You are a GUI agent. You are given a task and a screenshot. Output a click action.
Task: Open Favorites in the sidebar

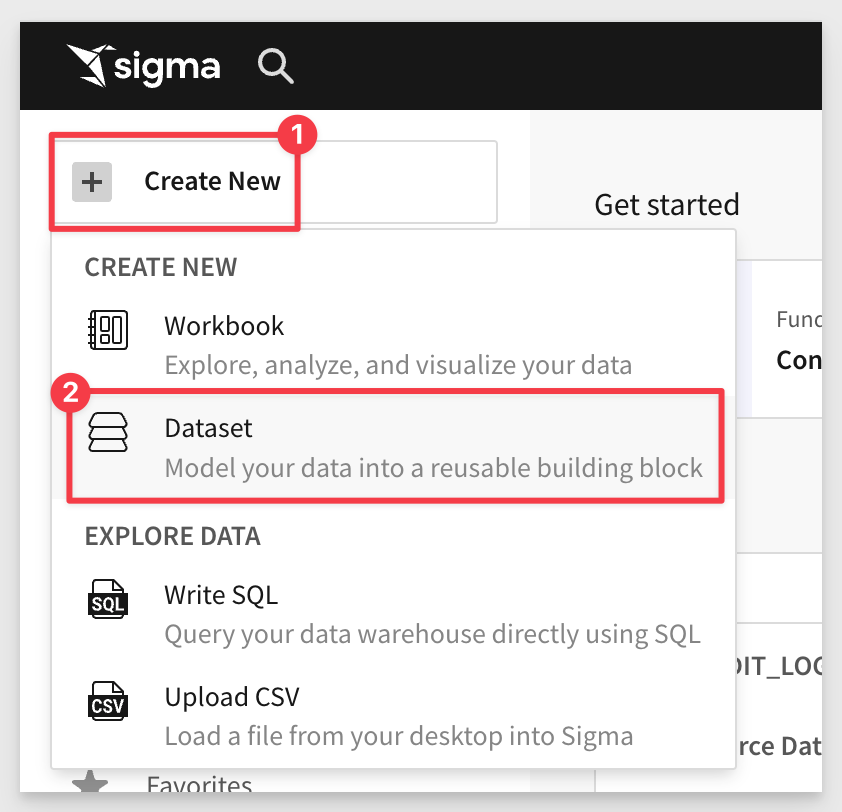(x=199, y=783)
